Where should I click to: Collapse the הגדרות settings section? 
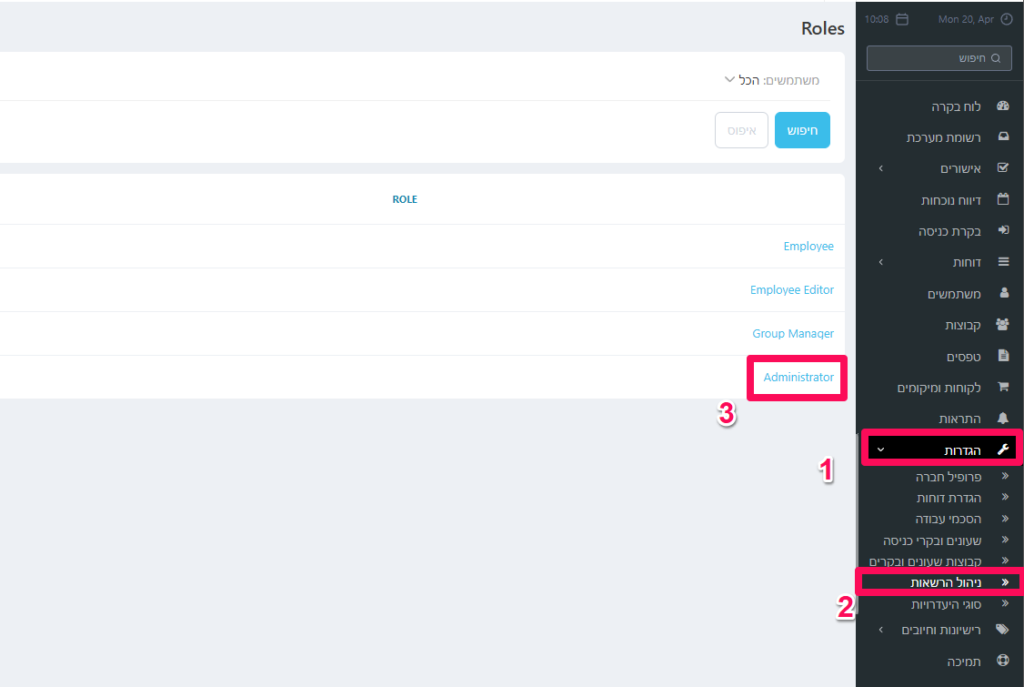coord(880,450)
